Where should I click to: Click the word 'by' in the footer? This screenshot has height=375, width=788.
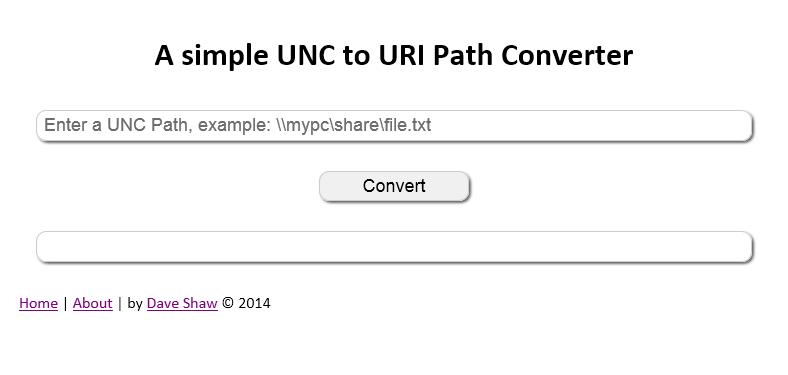pos(135,304)
